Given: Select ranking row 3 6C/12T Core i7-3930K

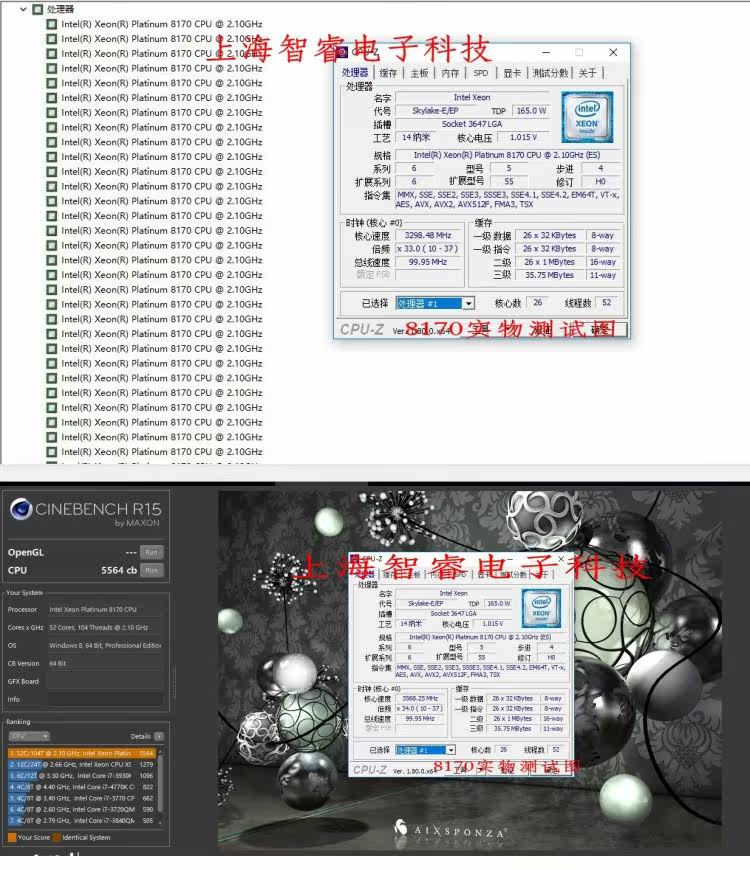Looking at the screenshot, I should pos(81,776).
